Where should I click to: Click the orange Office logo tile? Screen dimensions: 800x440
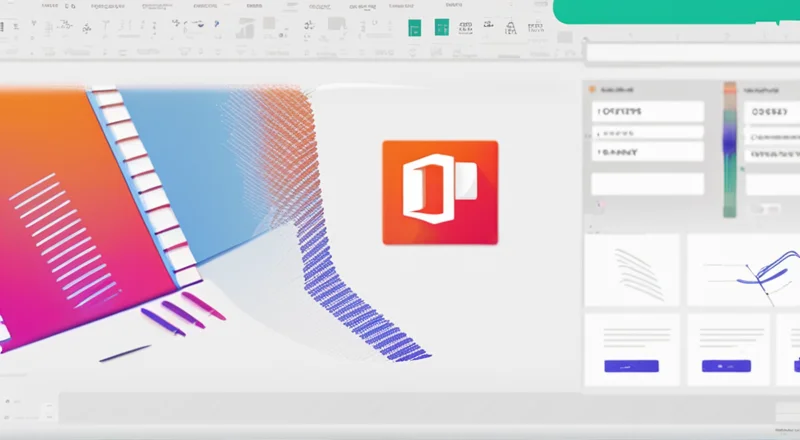tap(440, 192)
